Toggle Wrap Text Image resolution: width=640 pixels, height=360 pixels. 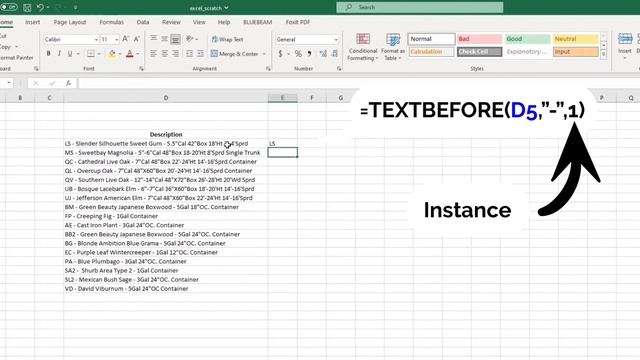227,39
